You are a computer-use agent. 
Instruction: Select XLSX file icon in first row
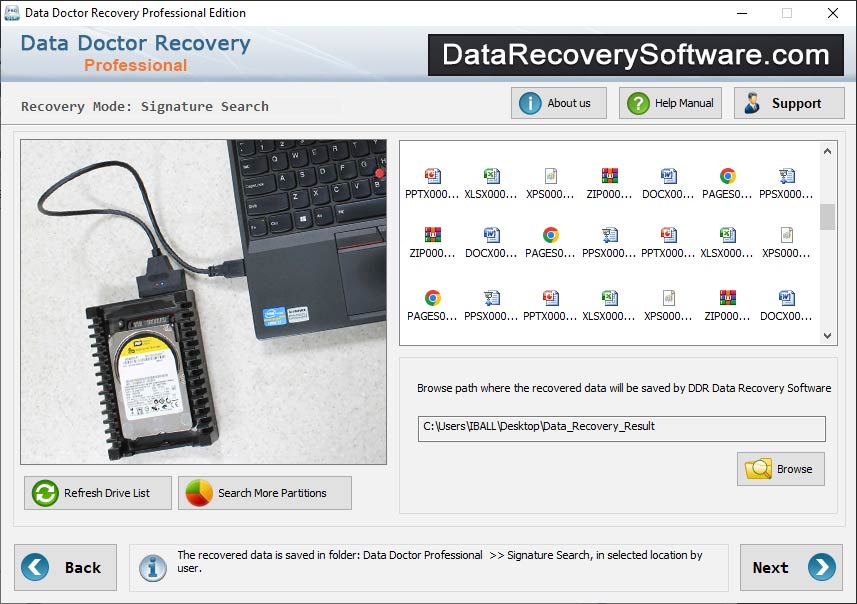(491, 175)
